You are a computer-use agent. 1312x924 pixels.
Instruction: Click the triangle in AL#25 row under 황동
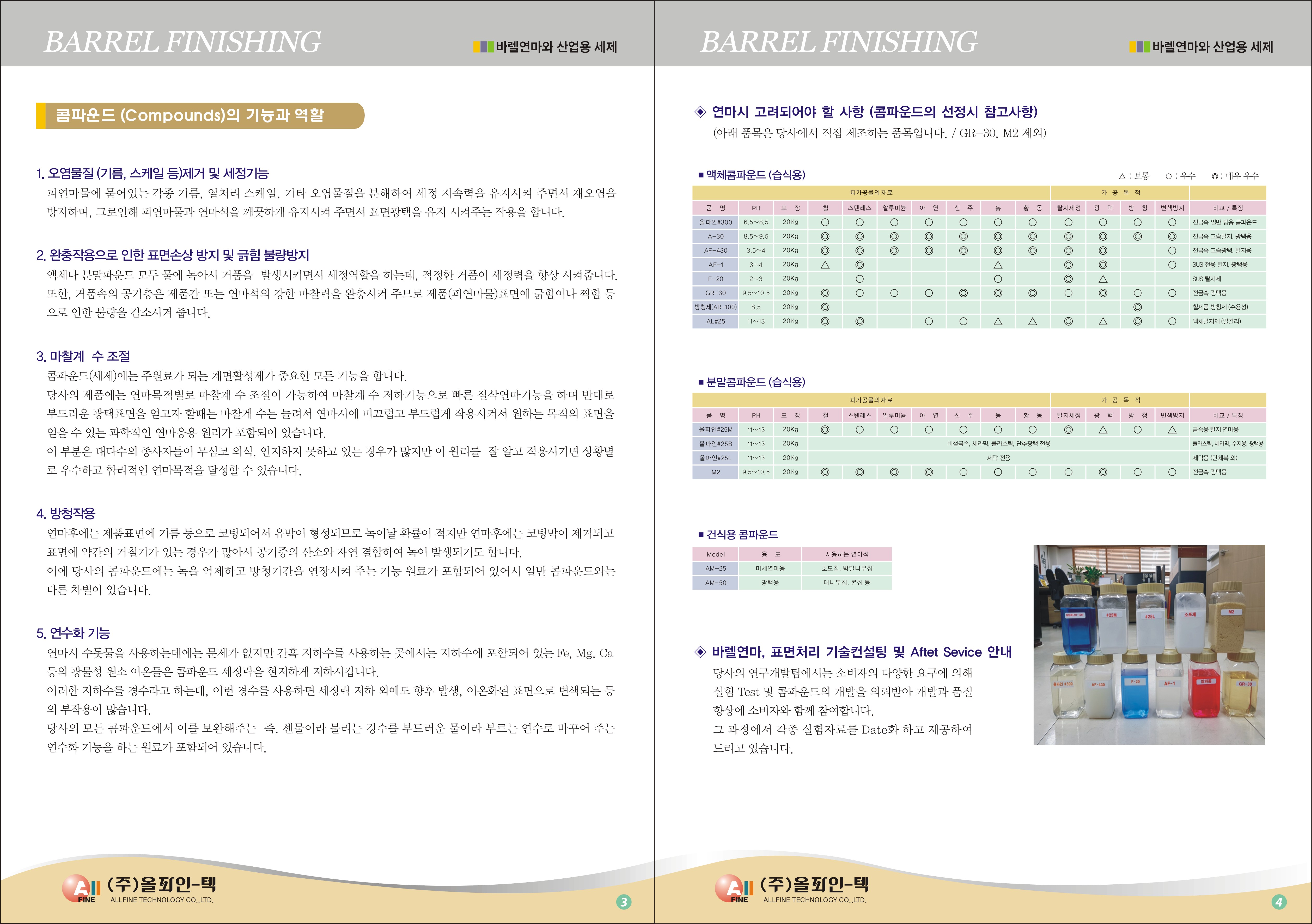coord(1033,321)
